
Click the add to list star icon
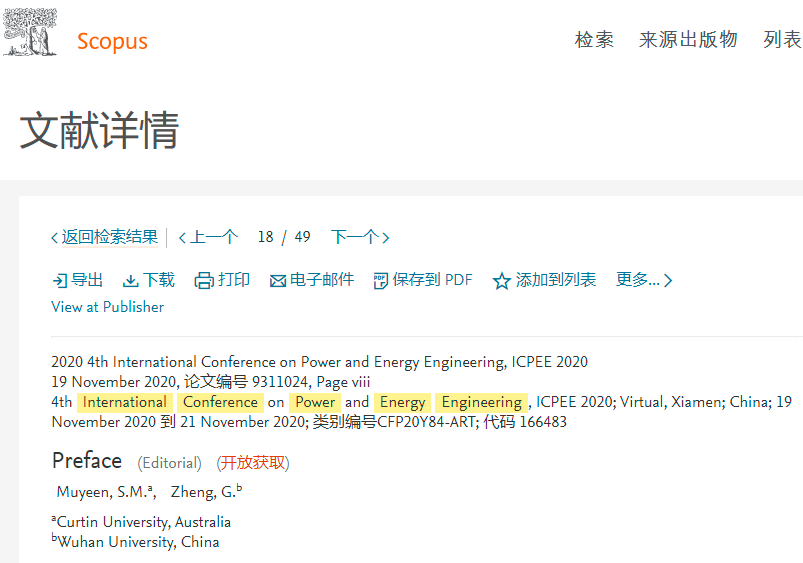pos(502,281)
